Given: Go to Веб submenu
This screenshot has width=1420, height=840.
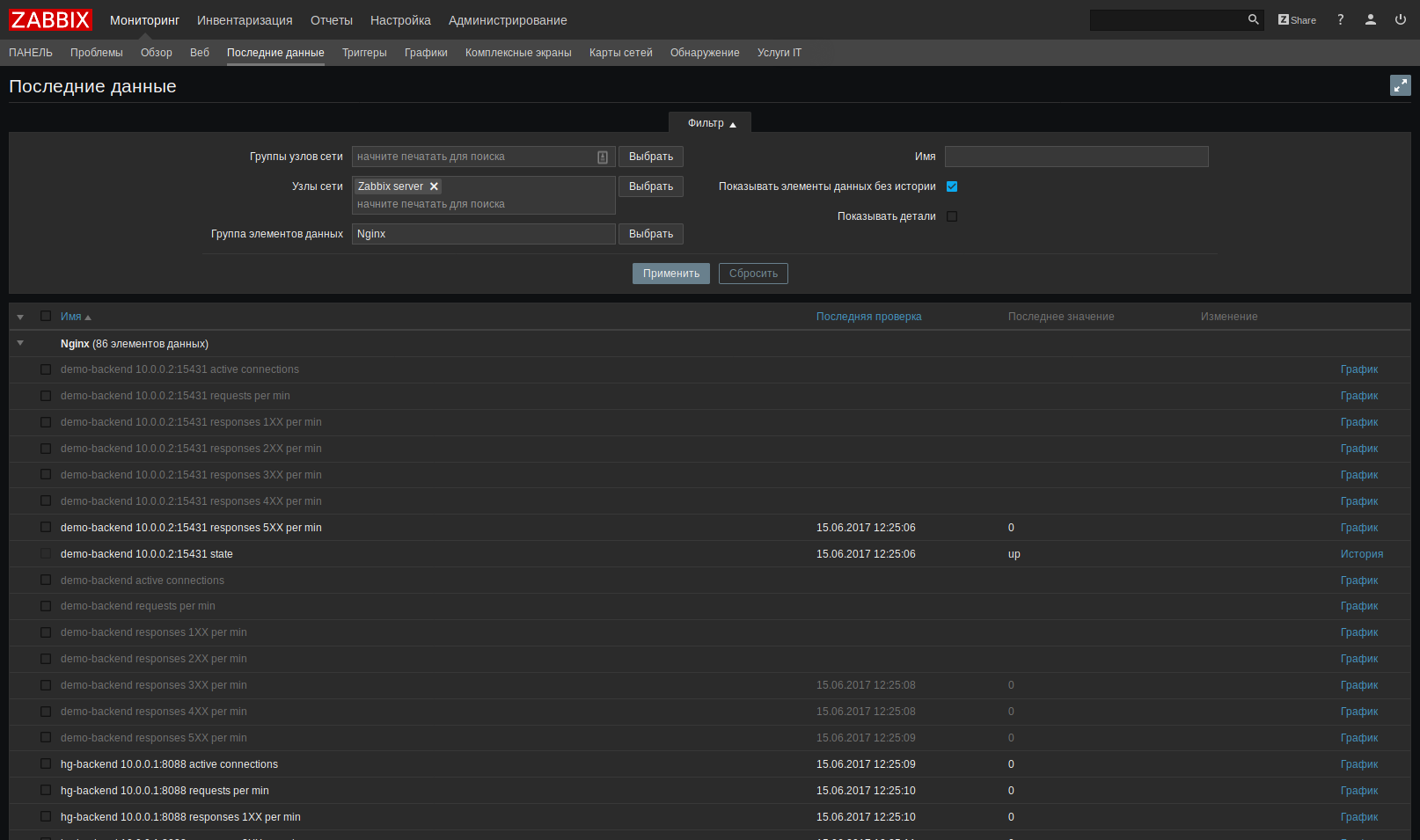Looking at the screenshot, I should [200, 53].
